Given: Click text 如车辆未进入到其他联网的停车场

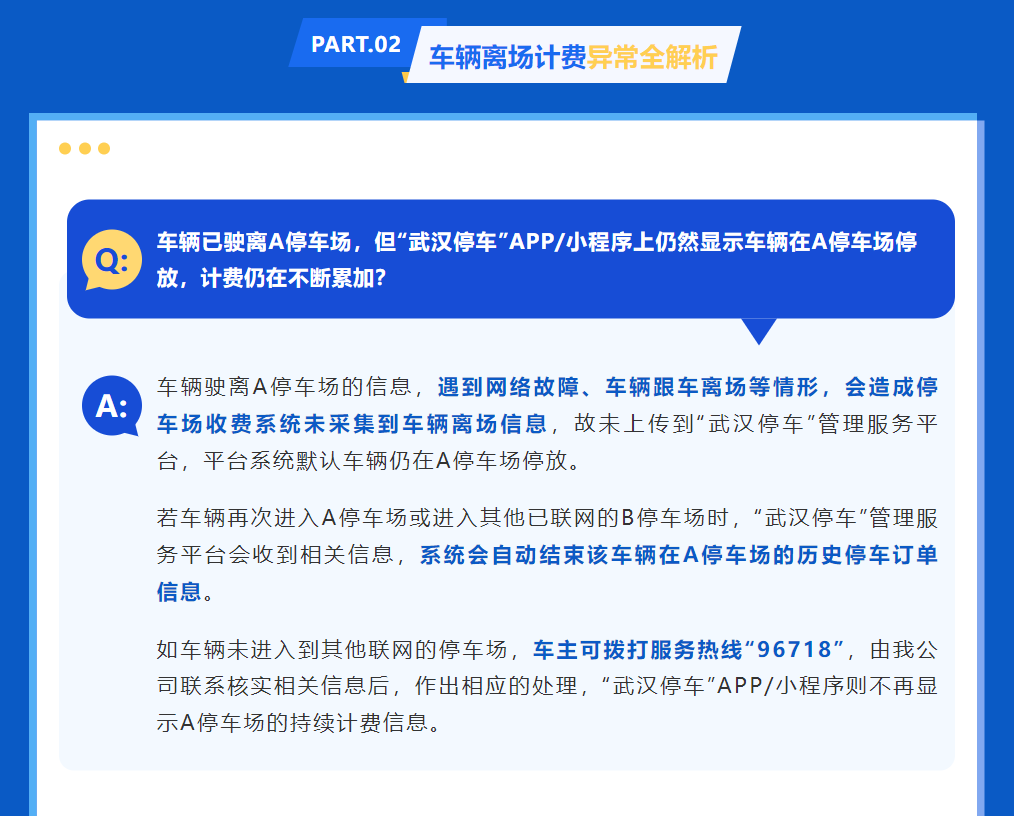Looking at the screenshot, I should tap(332, 649).
